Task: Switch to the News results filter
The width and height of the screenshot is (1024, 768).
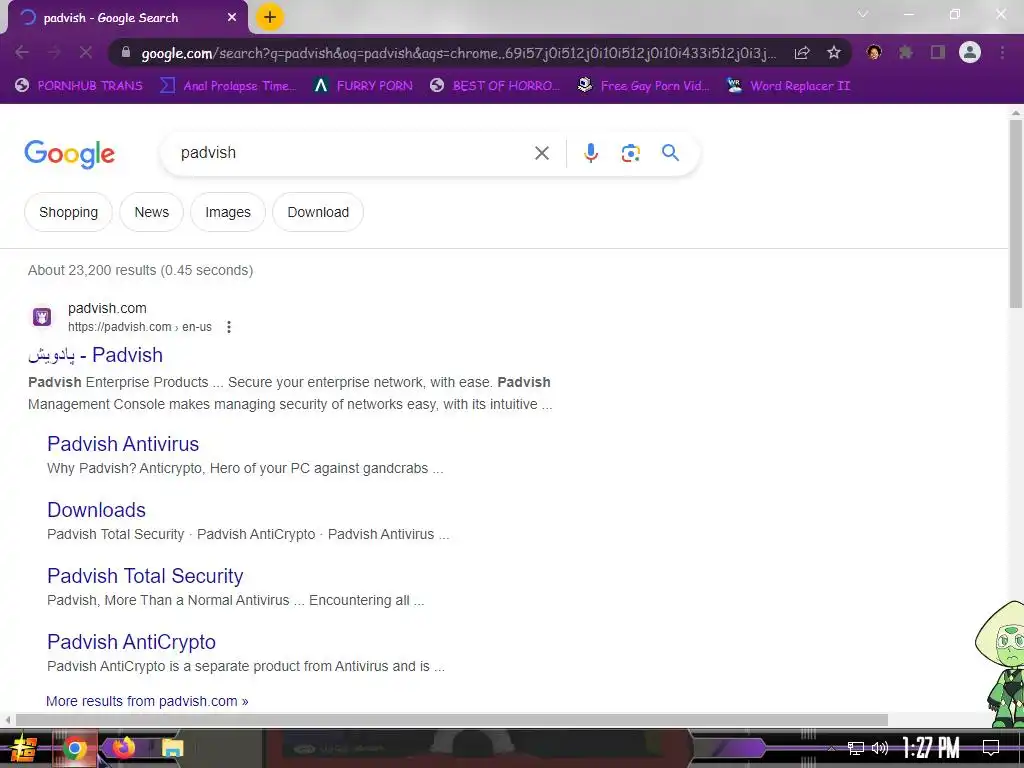Action: 152,212
